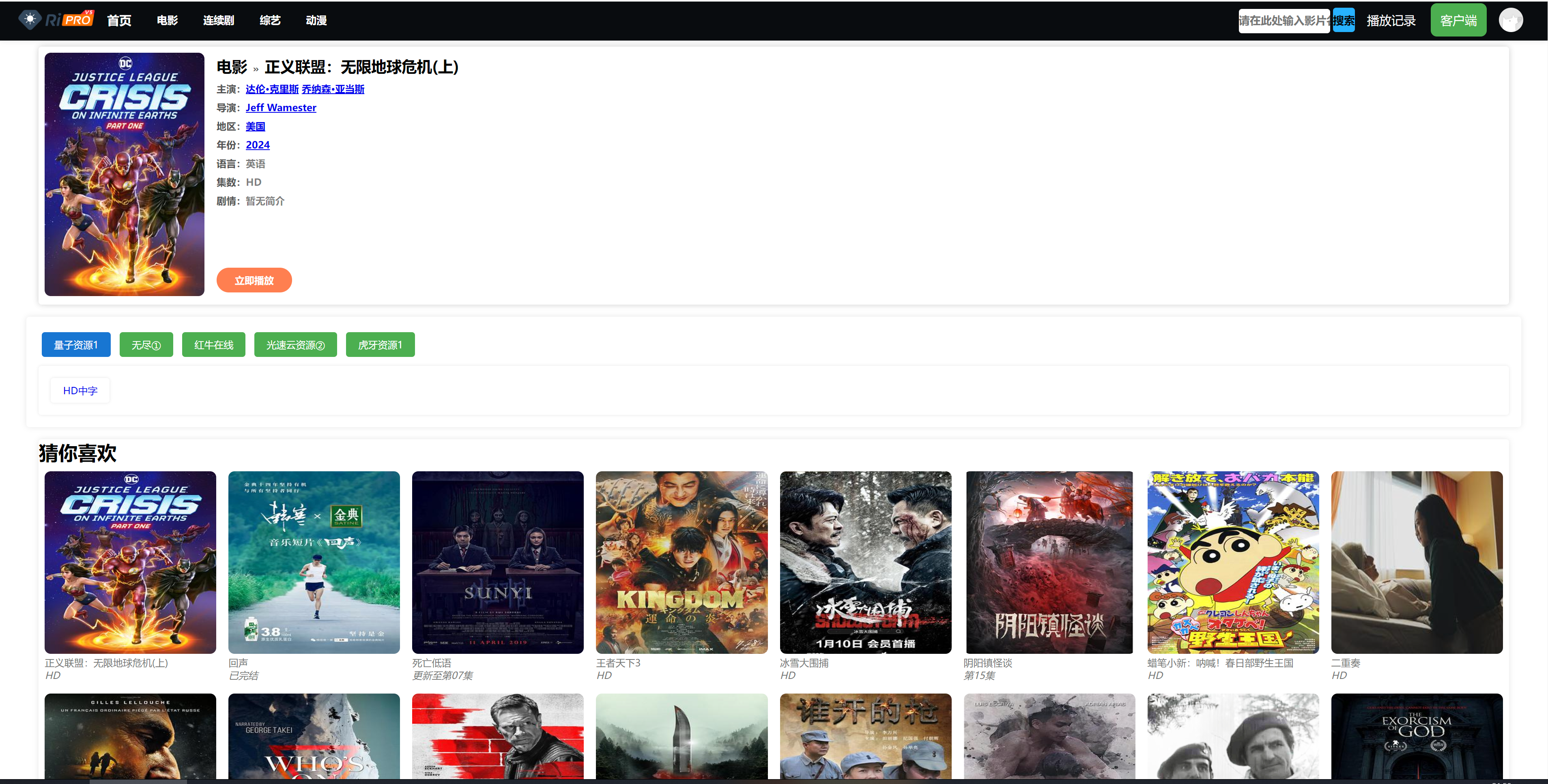Open the 动漫 navigation item
The image size is (1548, 784).
pos(316,20)
